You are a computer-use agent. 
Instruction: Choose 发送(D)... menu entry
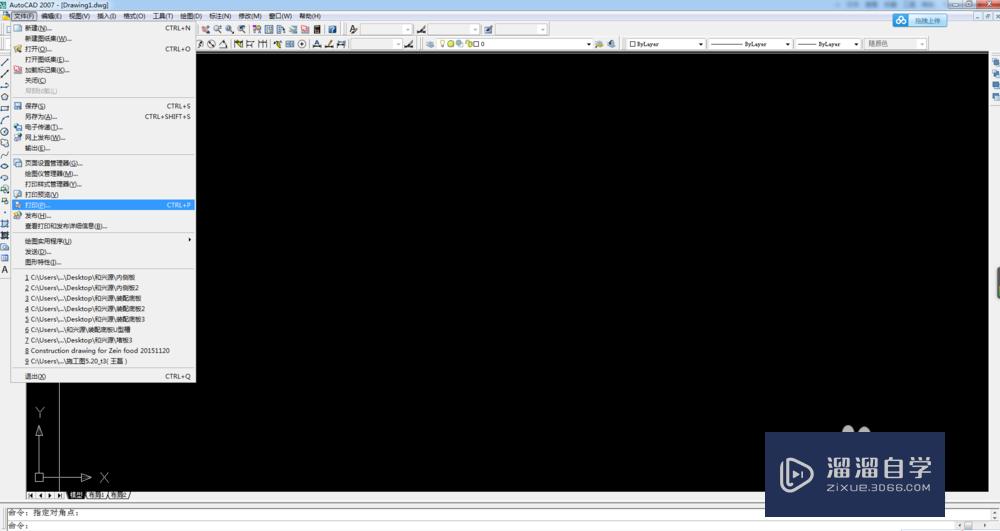tap(103, 252)
